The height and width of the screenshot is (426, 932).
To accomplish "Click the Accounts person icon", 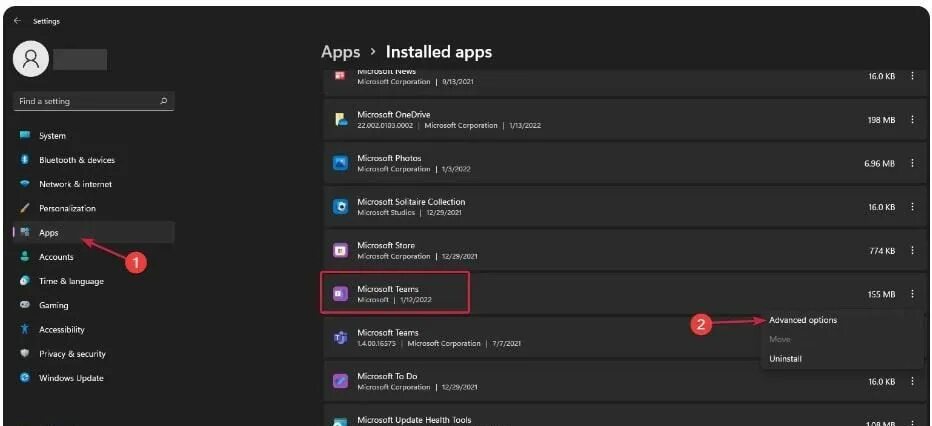I will [25, 257].
